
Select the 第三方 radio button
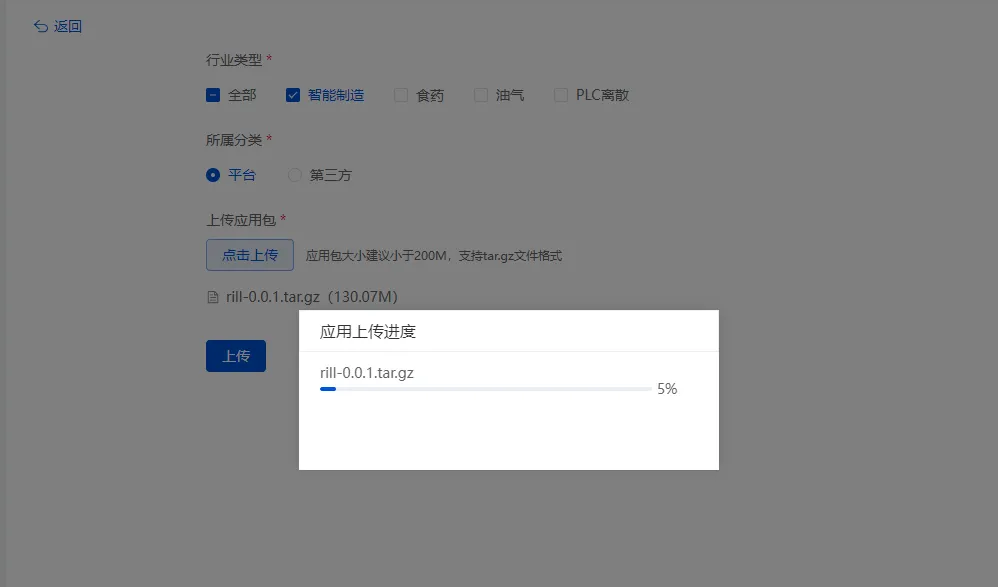pyautogui.click(x=294, y=173)
